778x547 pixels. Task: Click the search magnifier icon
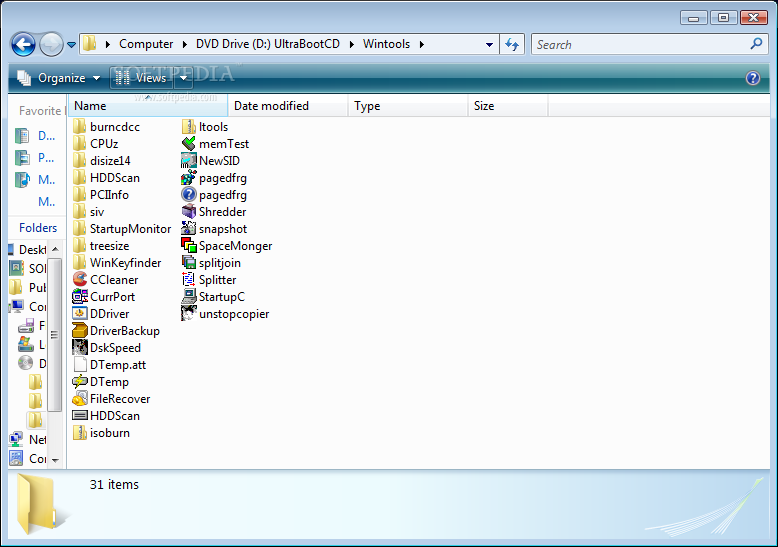point(756,44)
